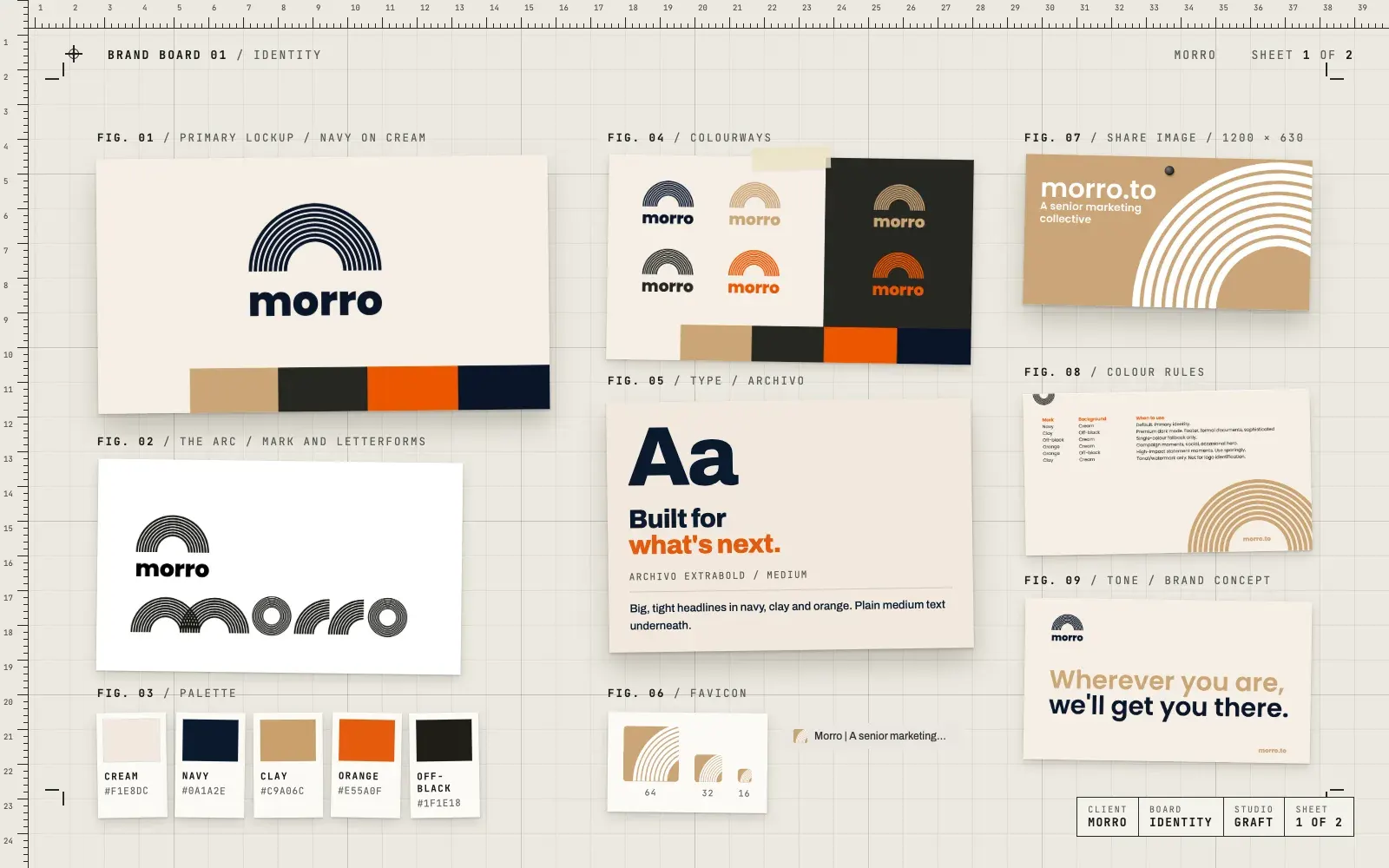
Task: Click the 'Archivo Extrabold / Medium' label
Action: [x=718, y=575]
